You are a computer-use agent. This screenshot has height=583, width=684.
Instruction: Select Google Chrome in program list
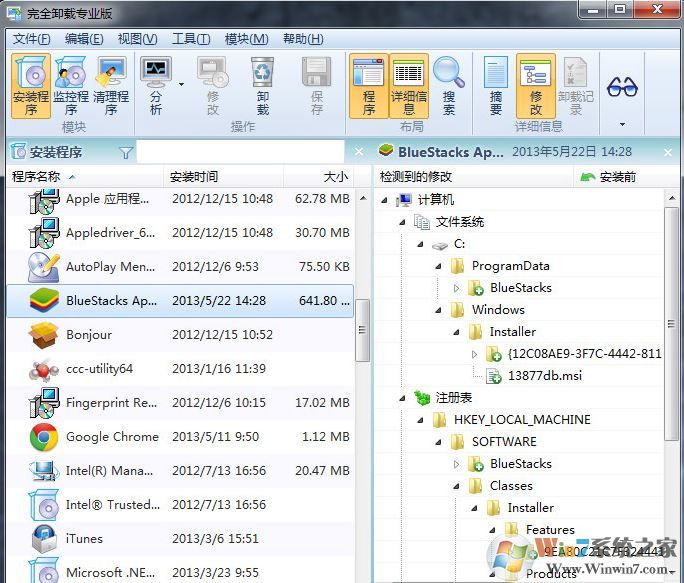coord(112,437)
